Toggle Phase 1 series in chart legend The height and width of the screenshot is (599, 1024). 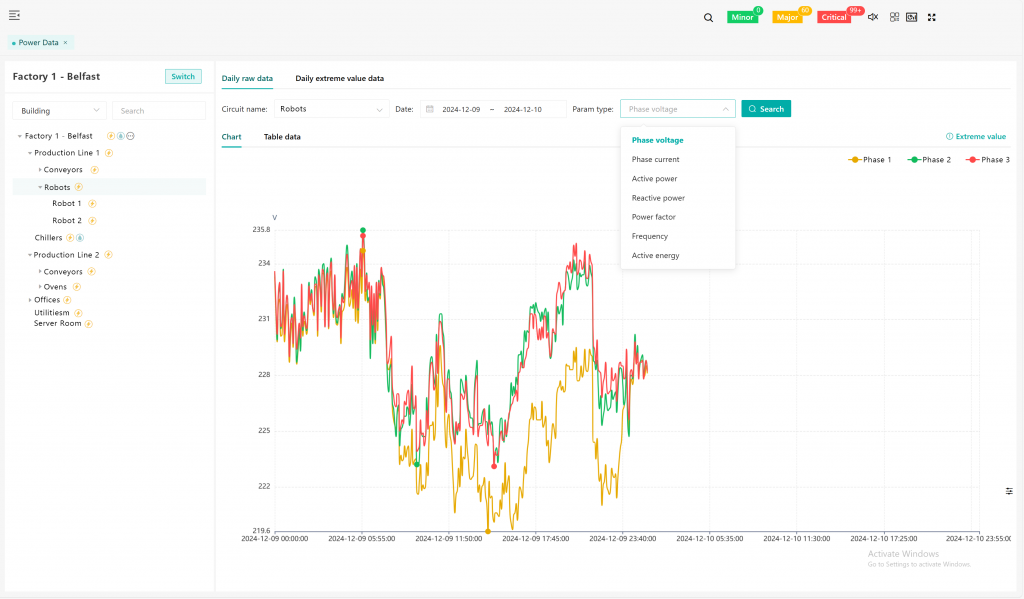(x=869, y=160)
